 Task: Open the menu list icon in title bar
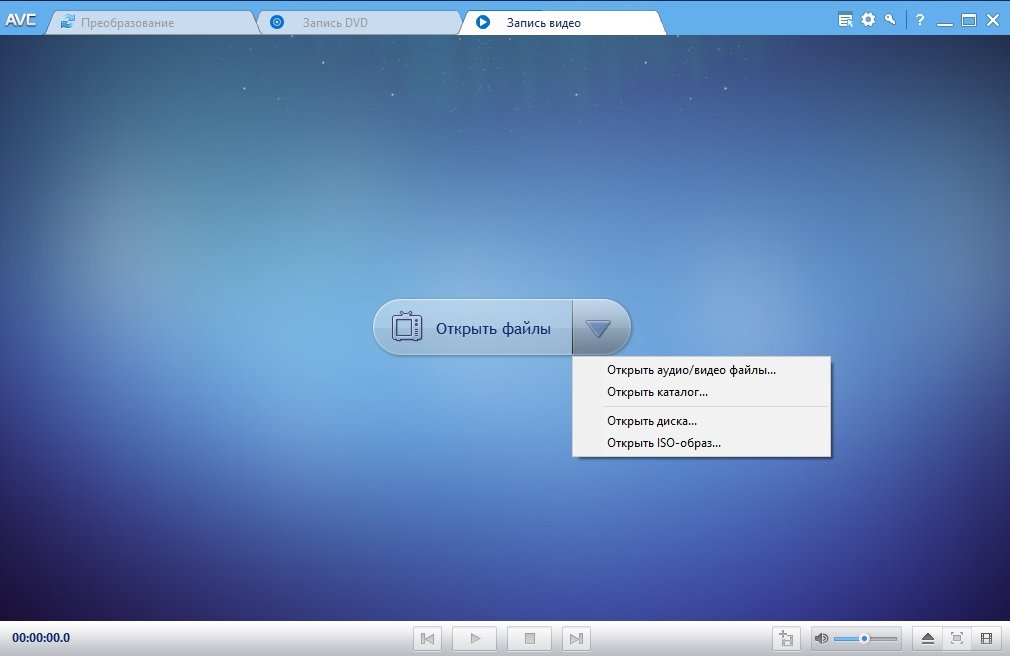[x=845, y=20]
